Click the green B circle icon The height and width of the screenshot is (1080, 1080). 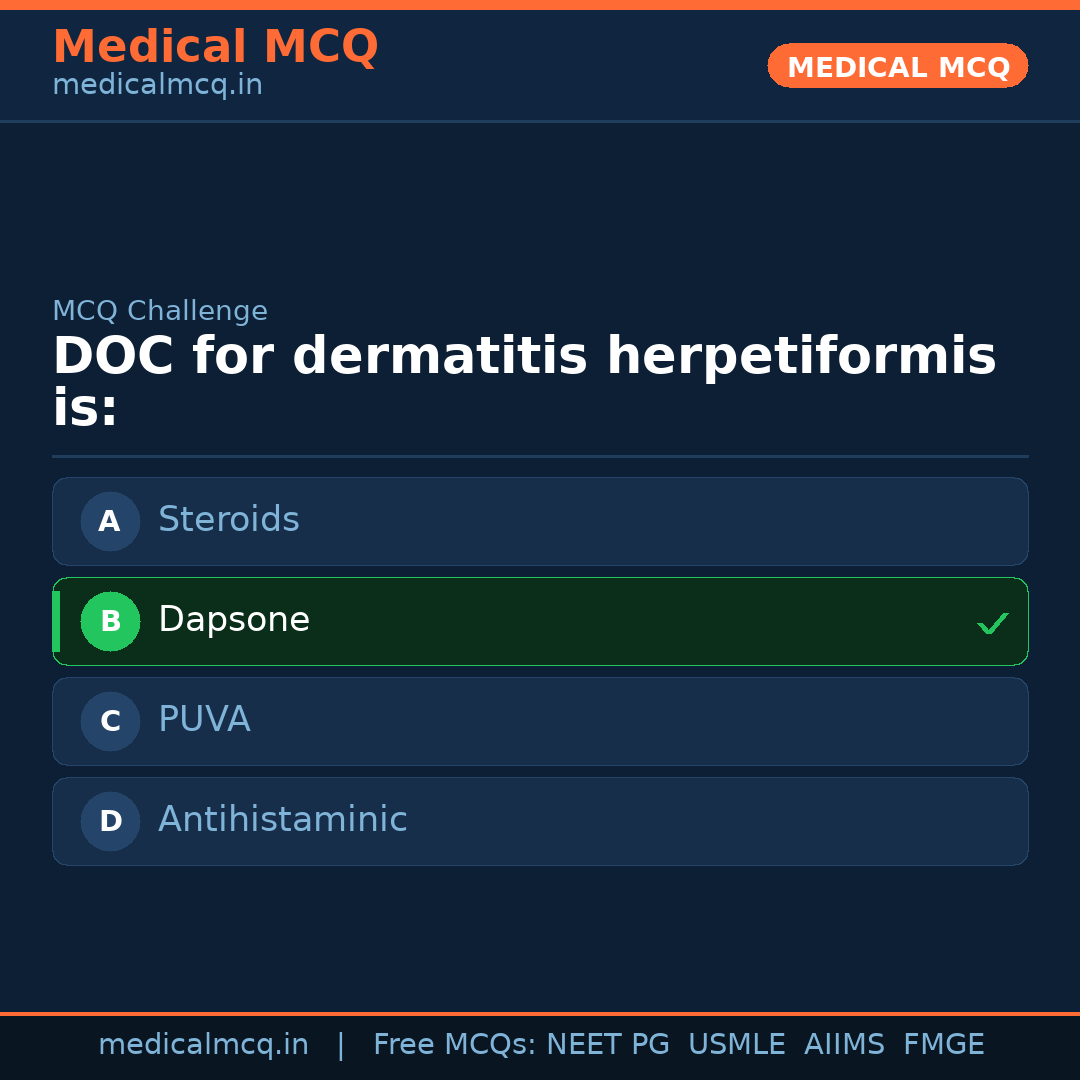pos(110,621)
